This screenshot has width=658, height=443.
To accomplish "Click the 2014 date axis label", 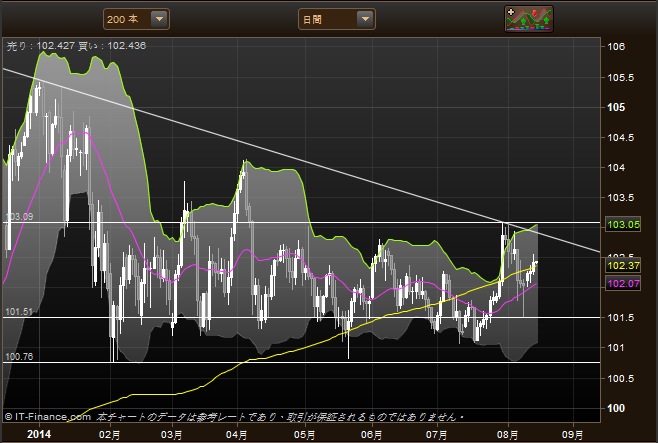I will (39, 434).
